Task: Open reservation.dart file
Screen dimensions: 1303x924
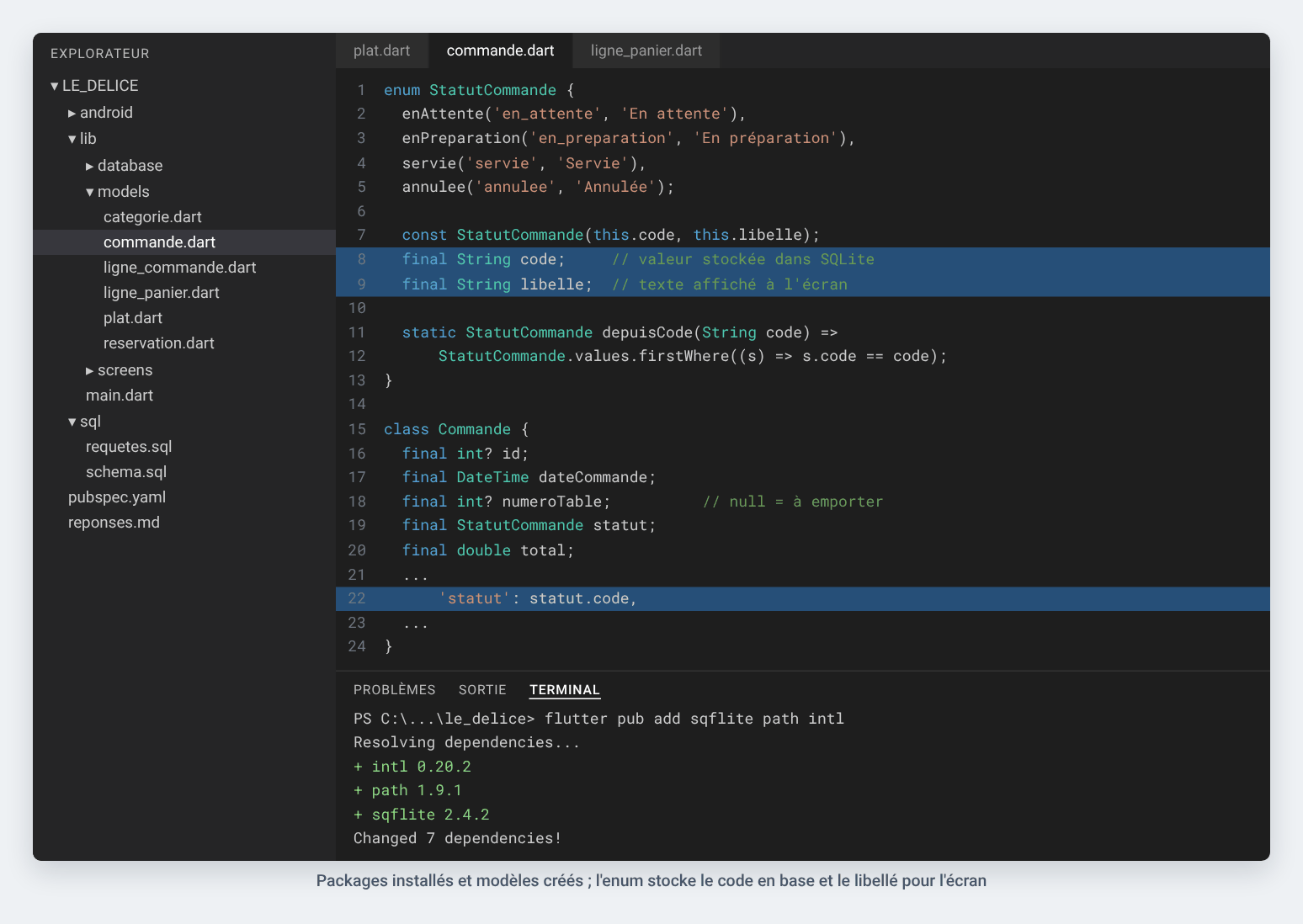Action: pyautogui.click(x=184, y=343)
